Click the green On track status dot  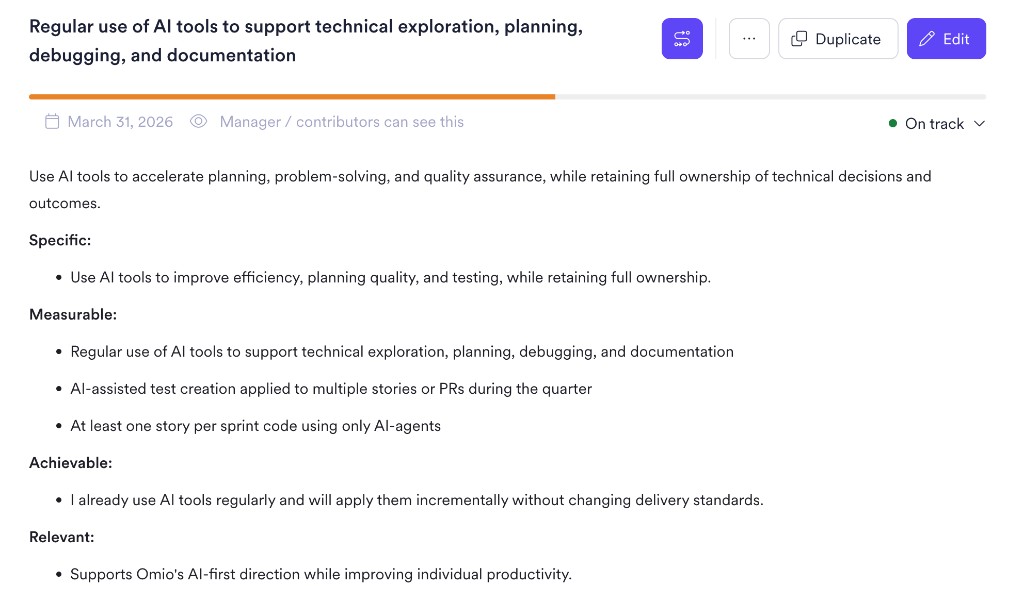pos(893,123)
